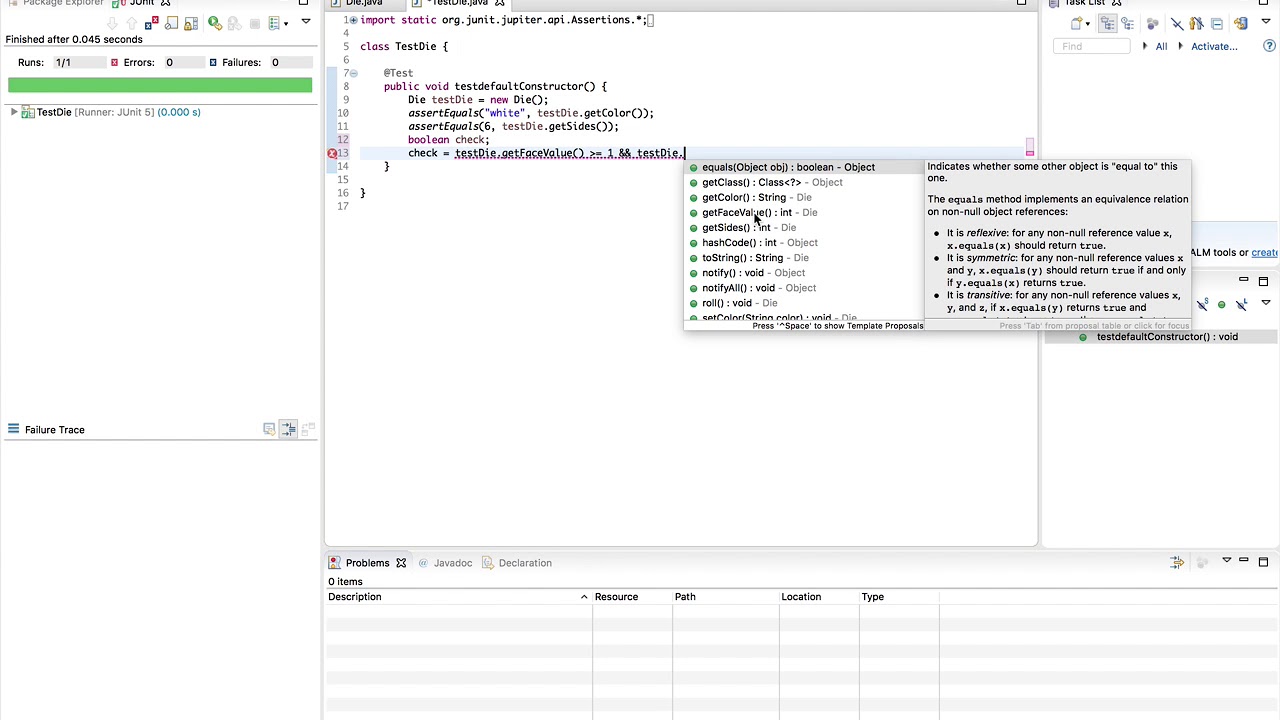The width and height of the screenshot is (1280, 720).
Task: Select testdefaultConstructor() in the Outline
Action: click(1167, 337)
